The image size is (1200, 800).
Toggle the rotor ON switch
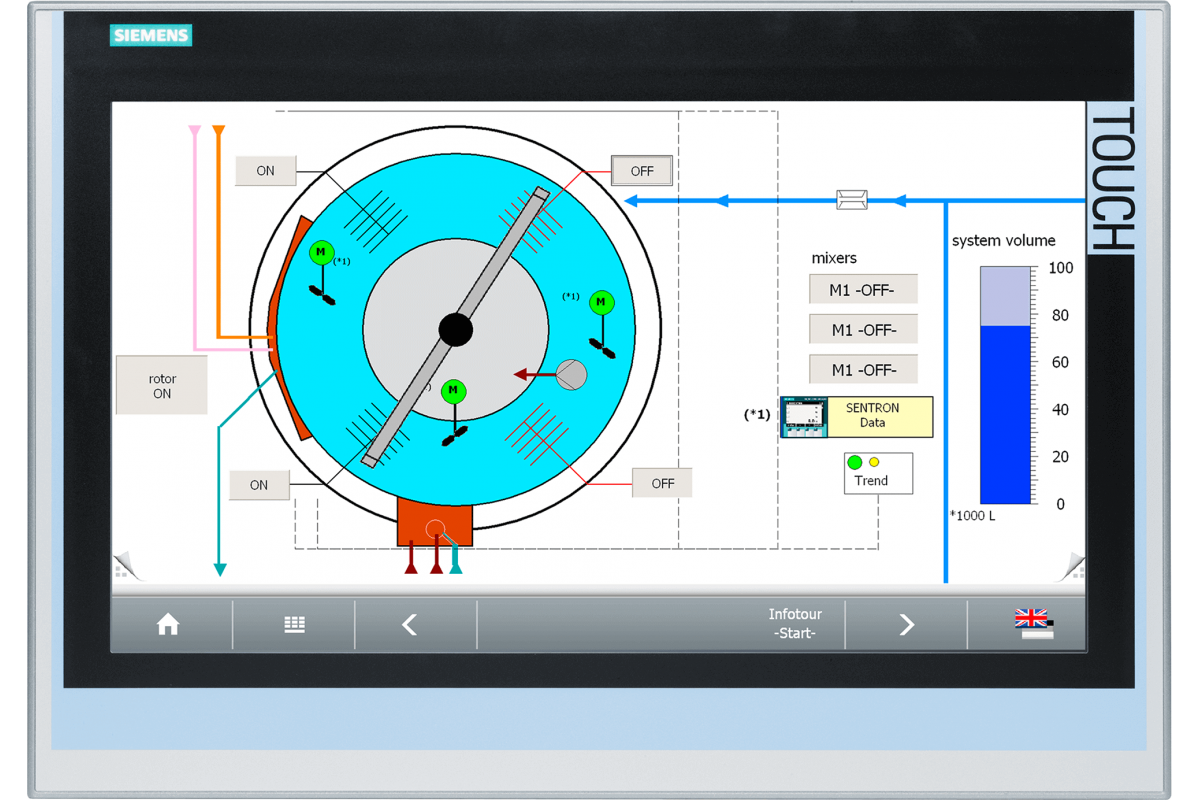point(162,386)
